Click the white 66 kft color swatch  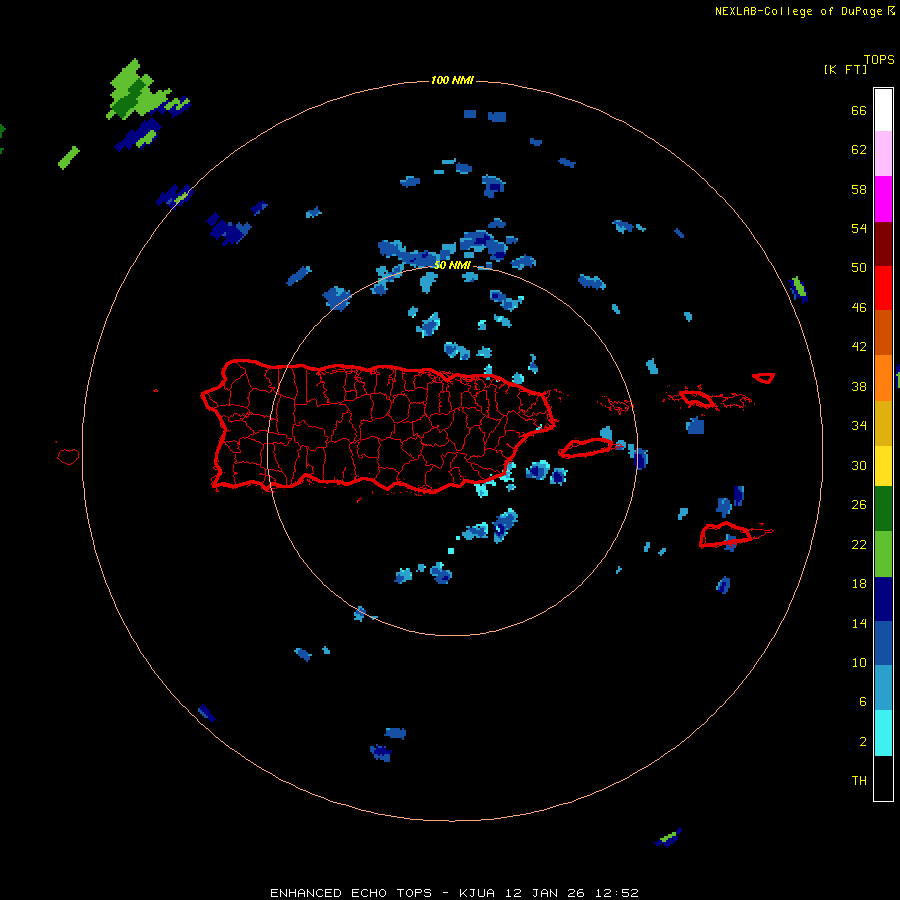(883, 110)
